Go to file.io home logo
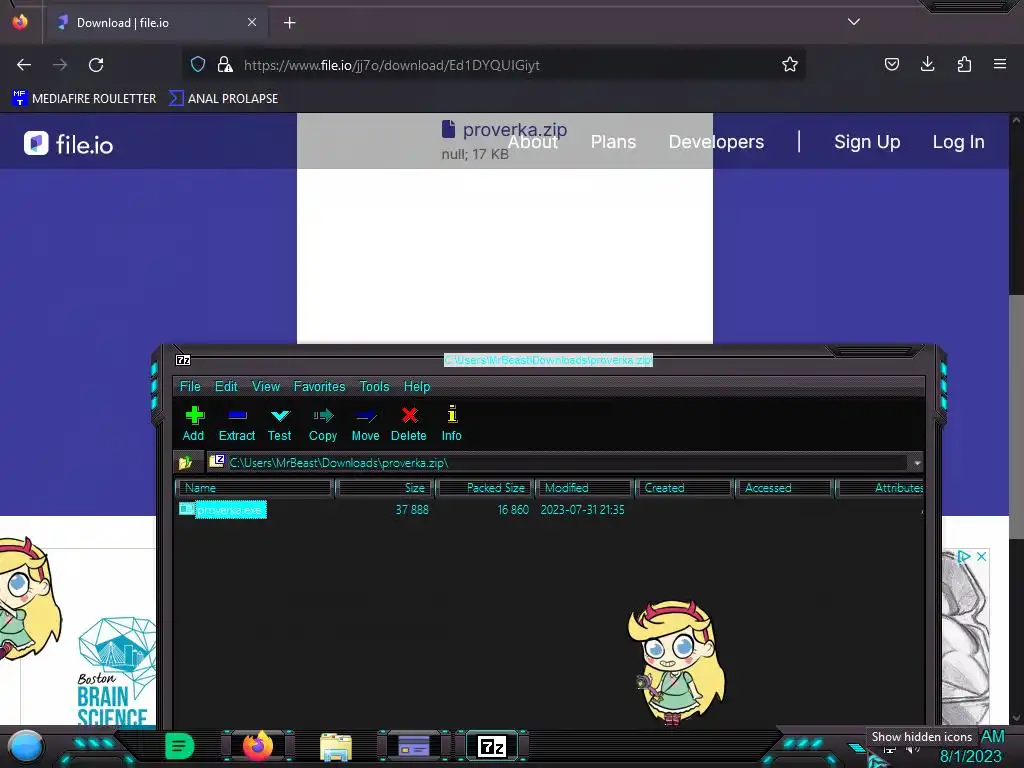The height and width of the screenshot is (768, 1024). click(x=69, y=144)
